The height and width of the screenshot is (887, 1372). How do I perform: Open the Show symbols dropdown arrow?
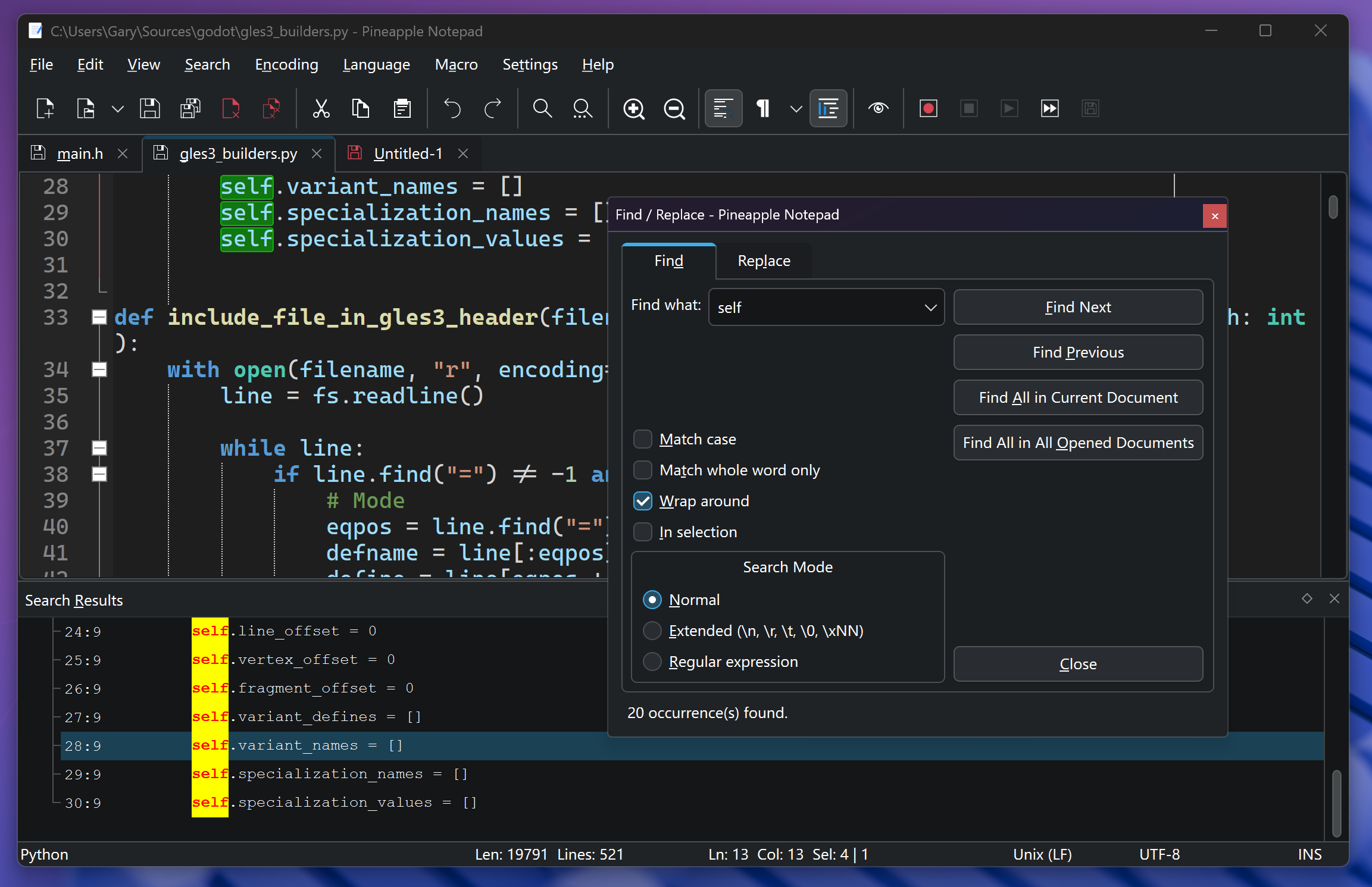[x=796, y=109]
